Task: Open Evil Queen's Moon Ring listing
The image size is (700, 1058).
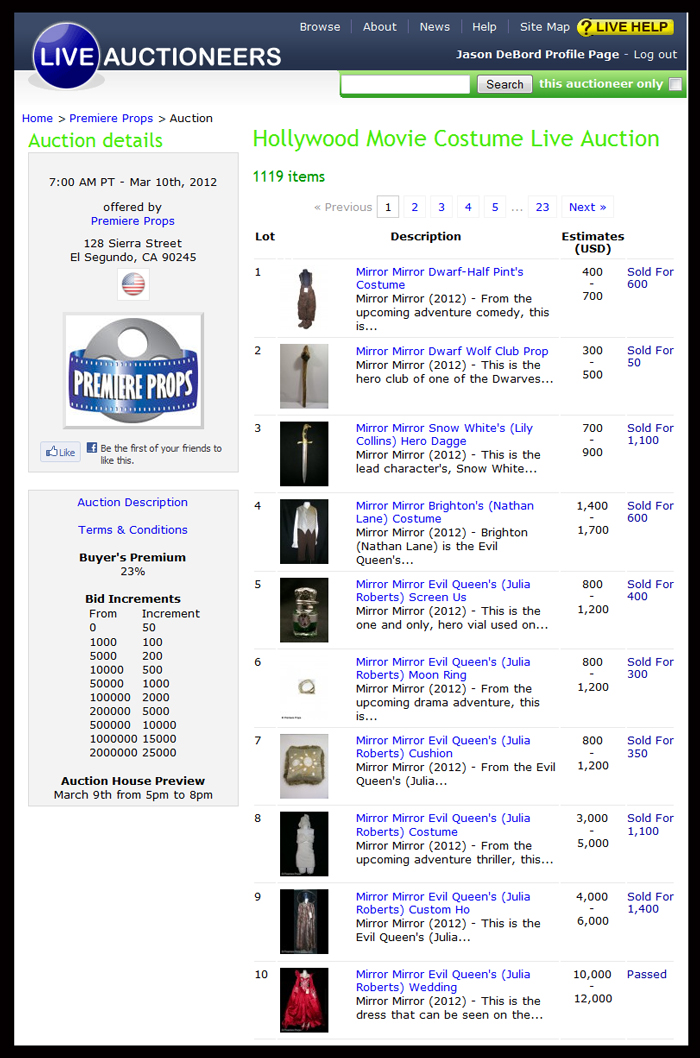Action: click(443, 668)
